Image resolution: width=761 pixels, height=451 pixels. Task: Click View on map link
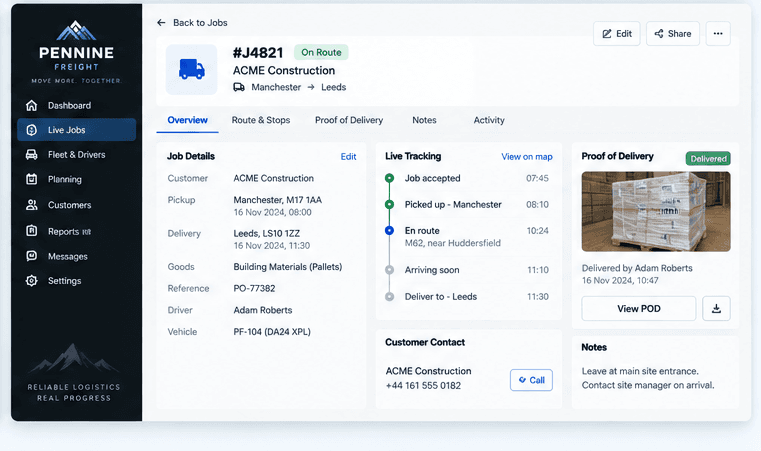[x=527, y=156]
